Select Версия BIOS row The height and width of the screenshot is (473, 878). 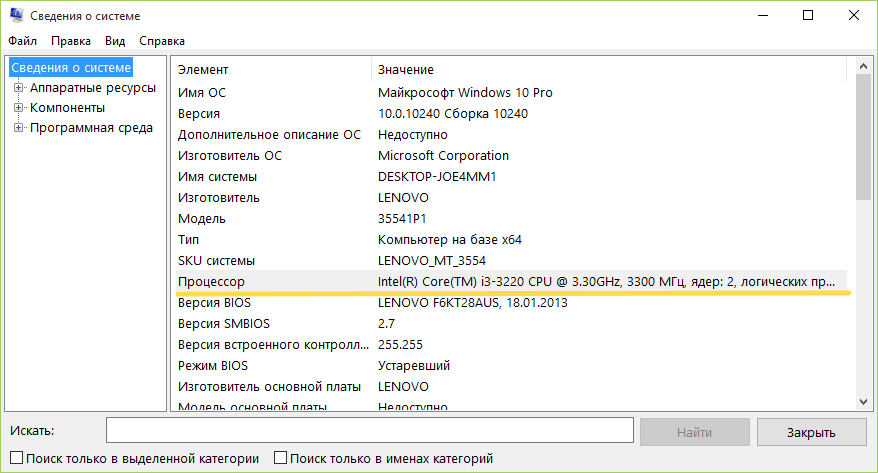pyautogui.click(x=511, y=302)
